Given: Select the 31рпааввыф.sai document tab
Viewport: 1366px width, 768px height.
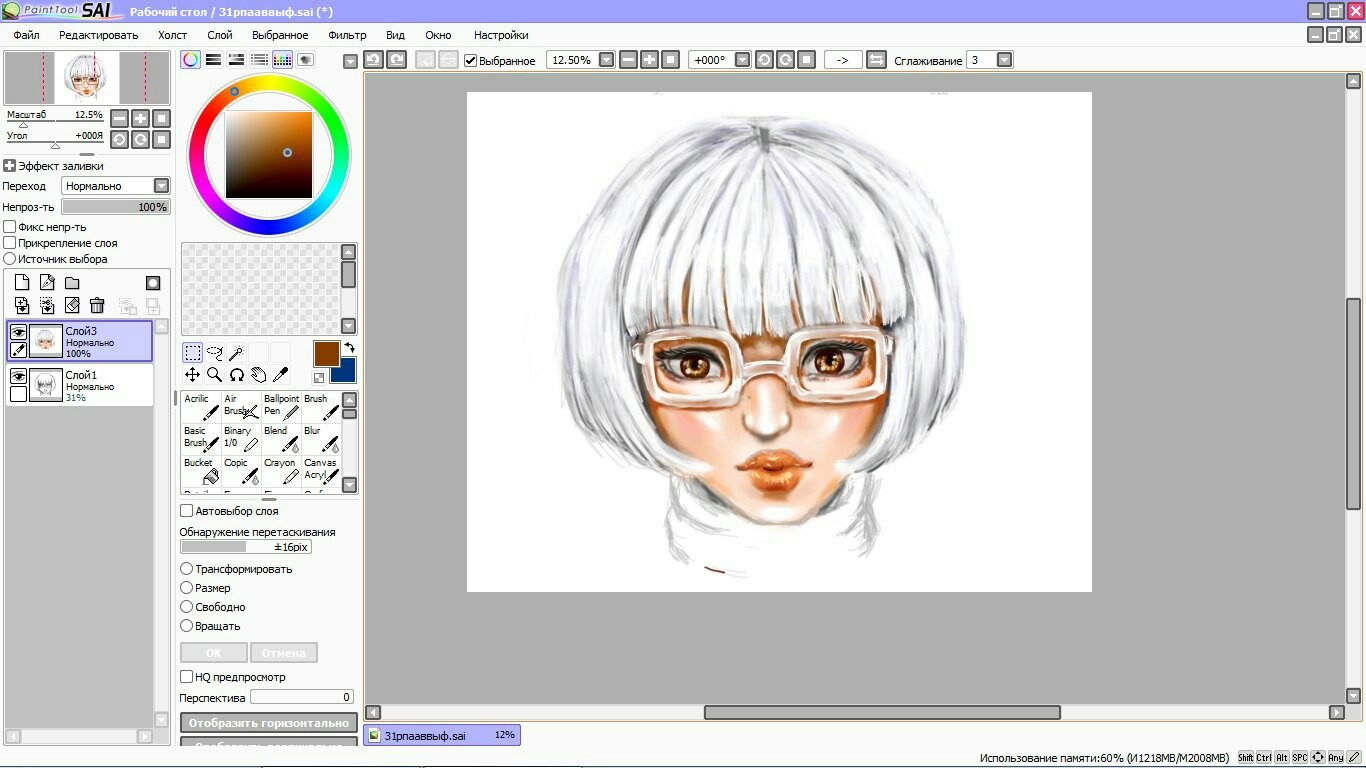Looking at the screenshot, I should click(x=442, y=735).
